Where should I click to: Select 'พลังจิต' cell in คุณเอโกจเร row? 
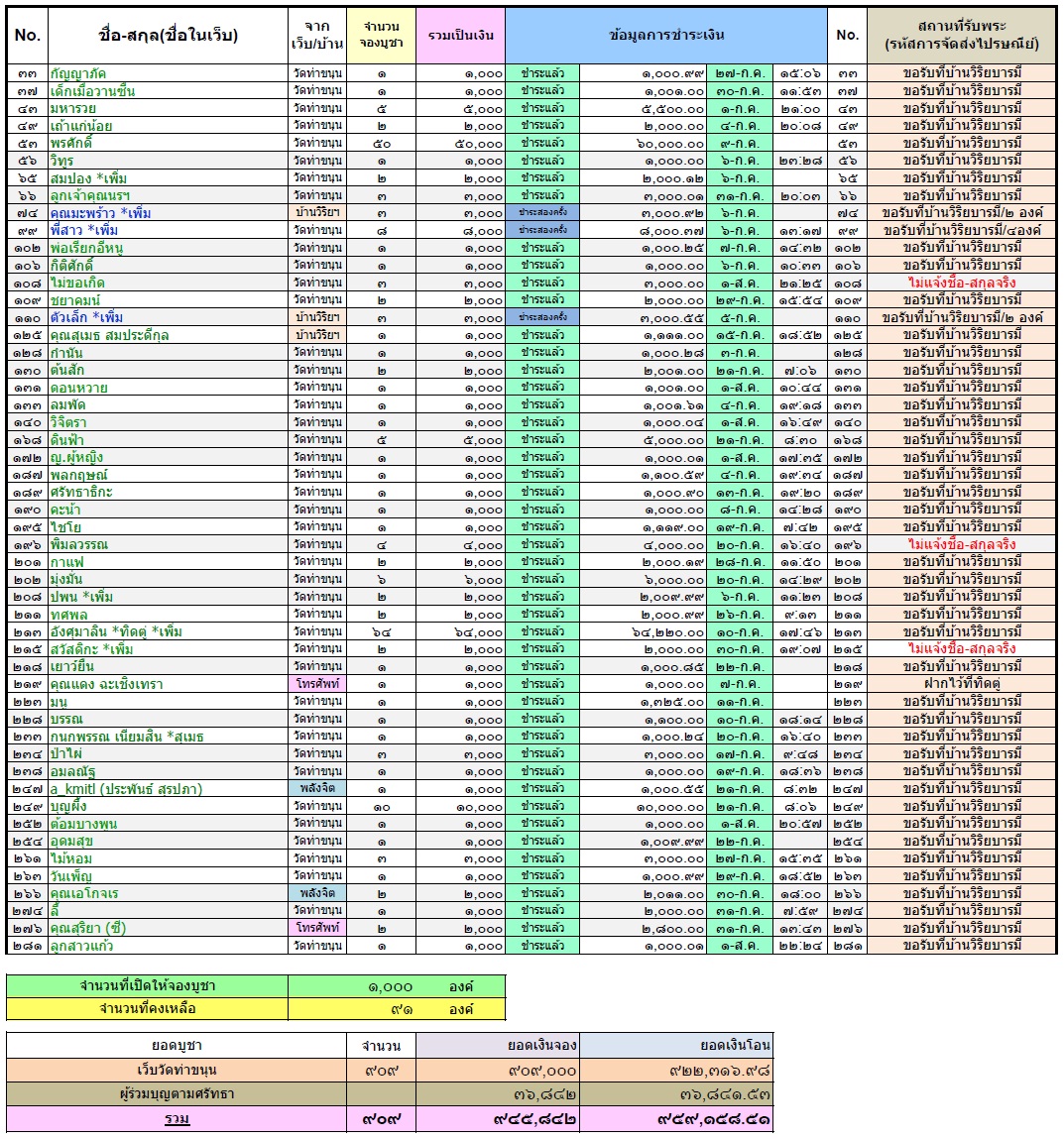[317, 893]
